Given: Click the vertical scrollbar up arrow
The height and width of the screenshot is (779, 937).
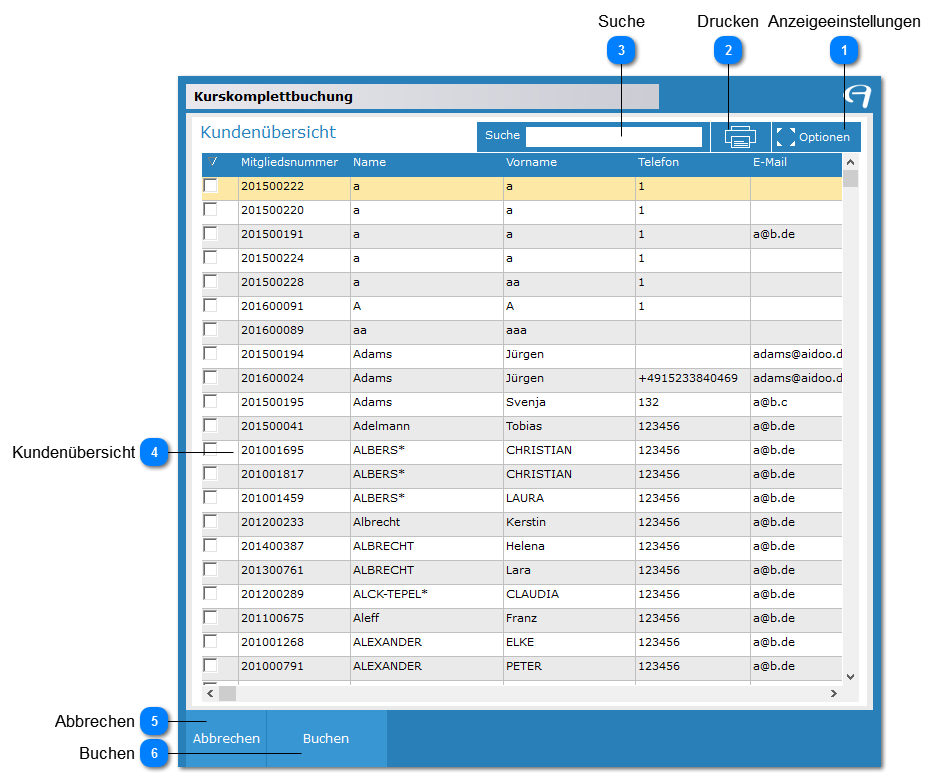Looking at the screenshot, I should click(x=850, y=162).
